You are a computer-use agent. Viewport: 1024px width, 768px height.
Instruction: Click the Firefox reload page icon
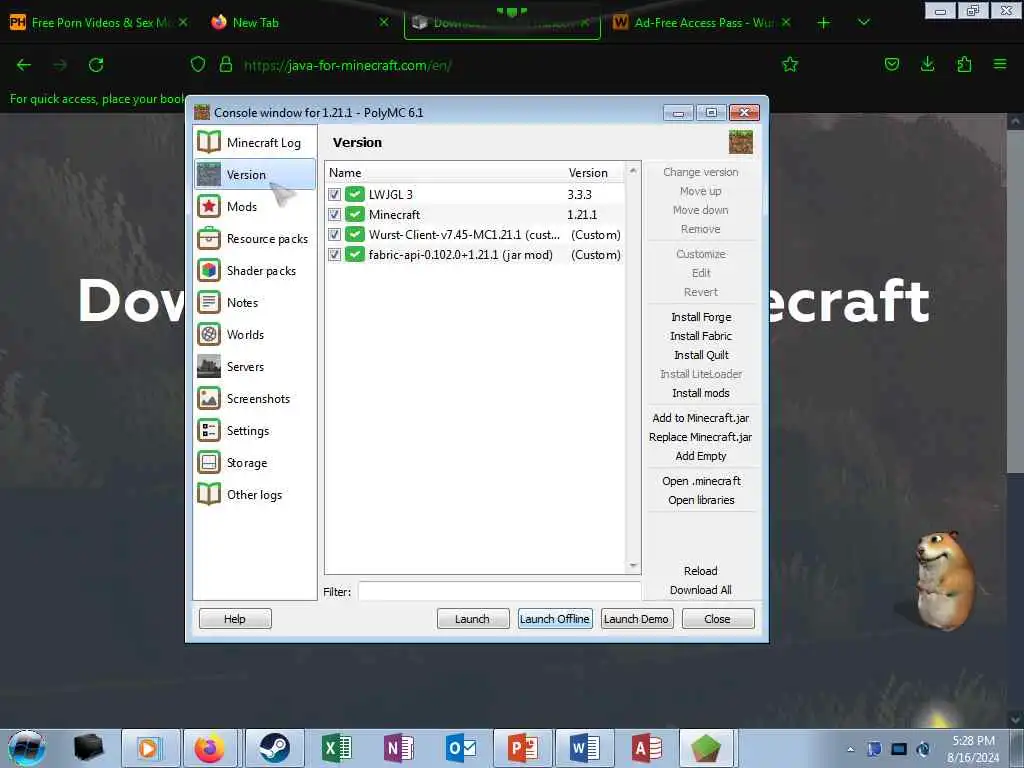pos(96,65)
